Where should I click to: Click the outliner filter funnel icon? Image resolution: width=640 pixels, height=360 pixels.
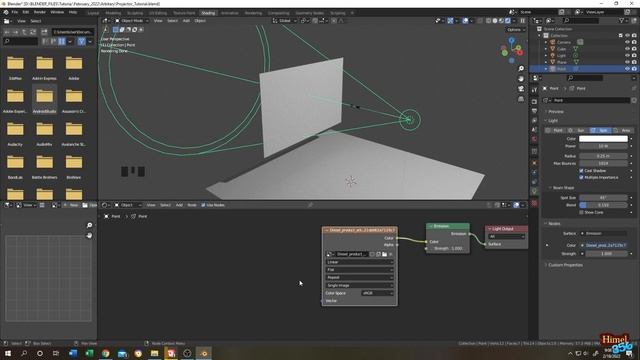click(x=621, y=20)
